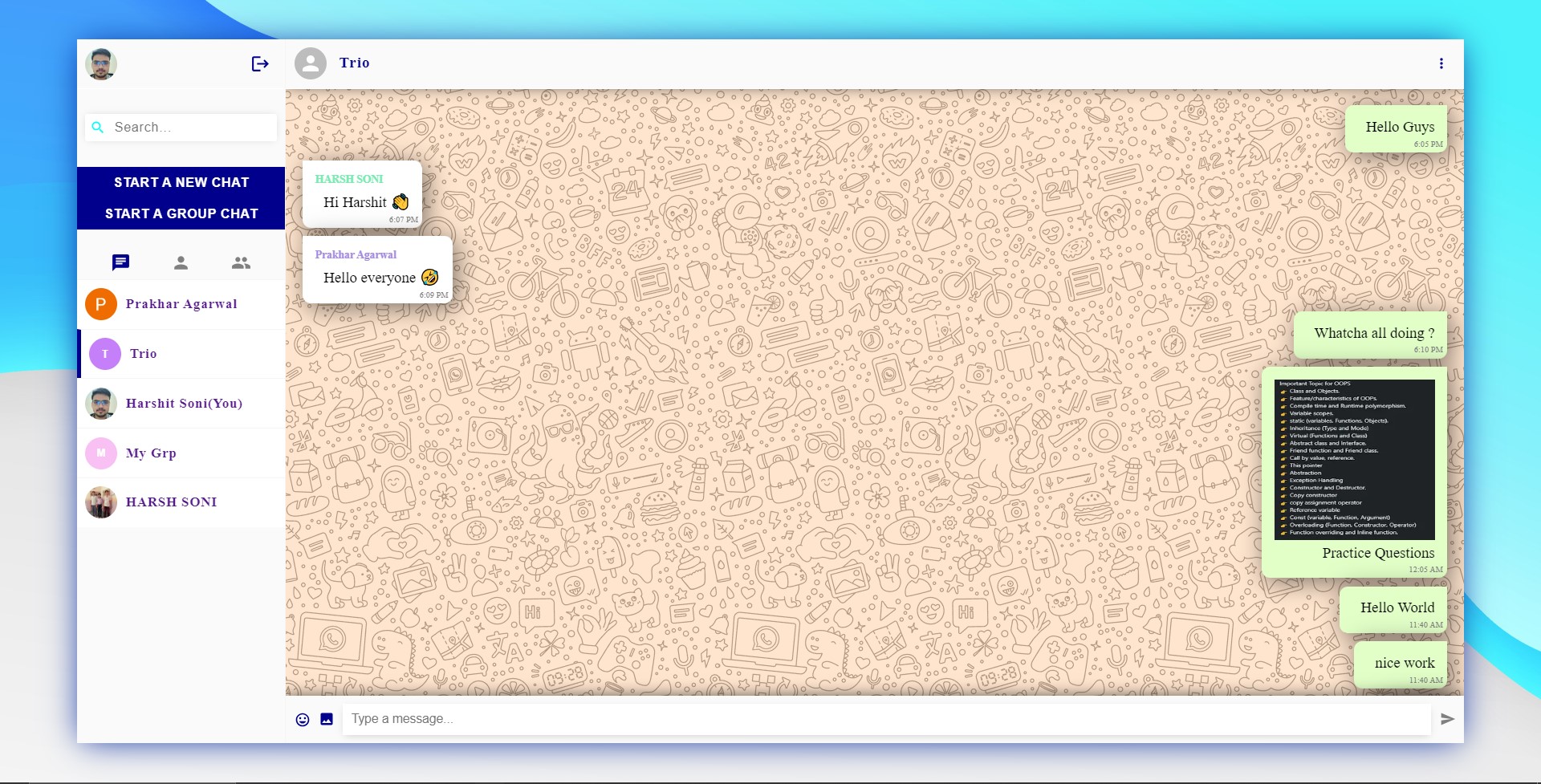Click Start A New Chat button

point(181,182)
